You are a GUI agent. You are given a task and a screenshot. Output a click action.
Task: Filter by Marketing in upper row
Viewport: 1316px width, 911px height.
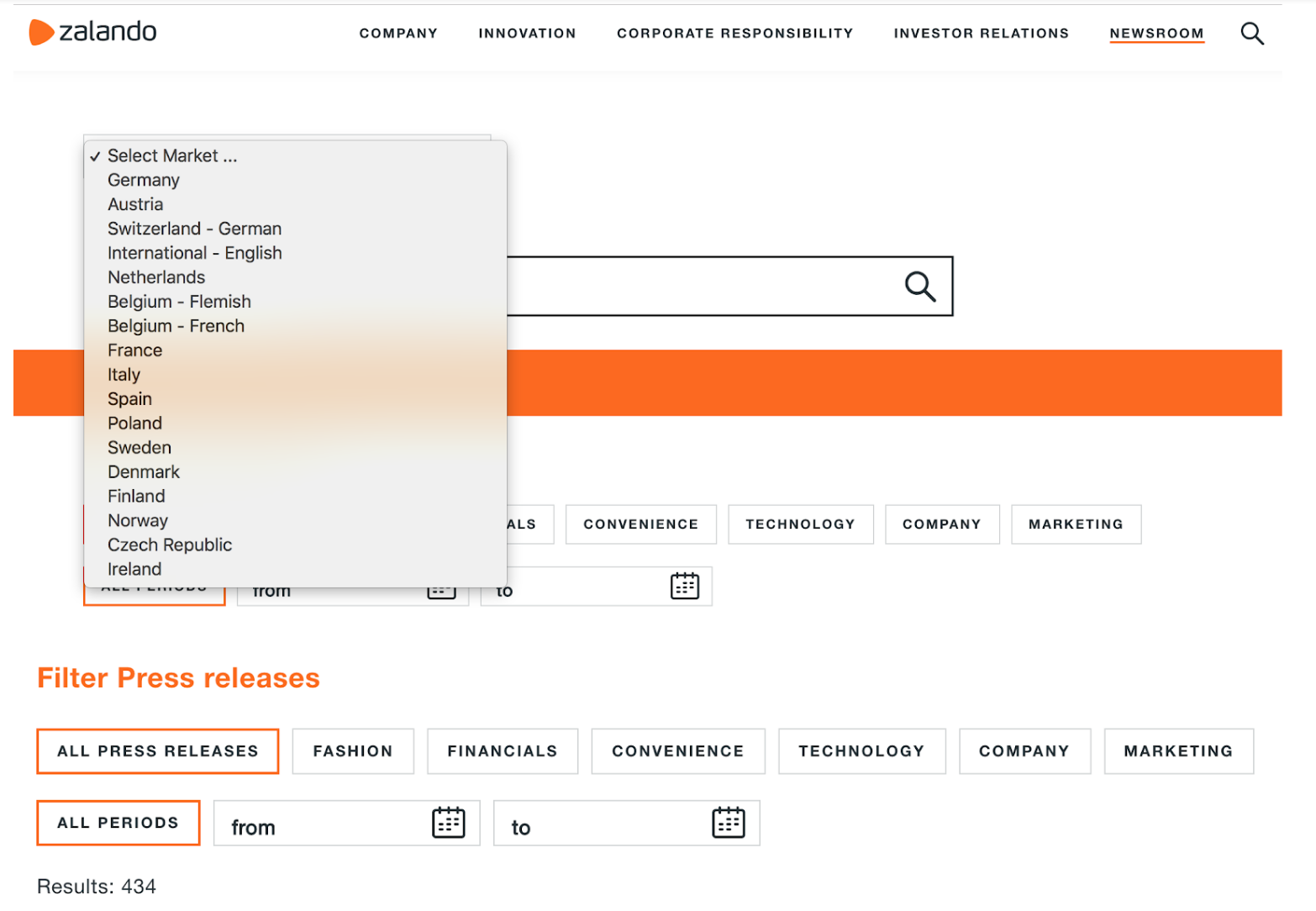[x=1076, y=524]
